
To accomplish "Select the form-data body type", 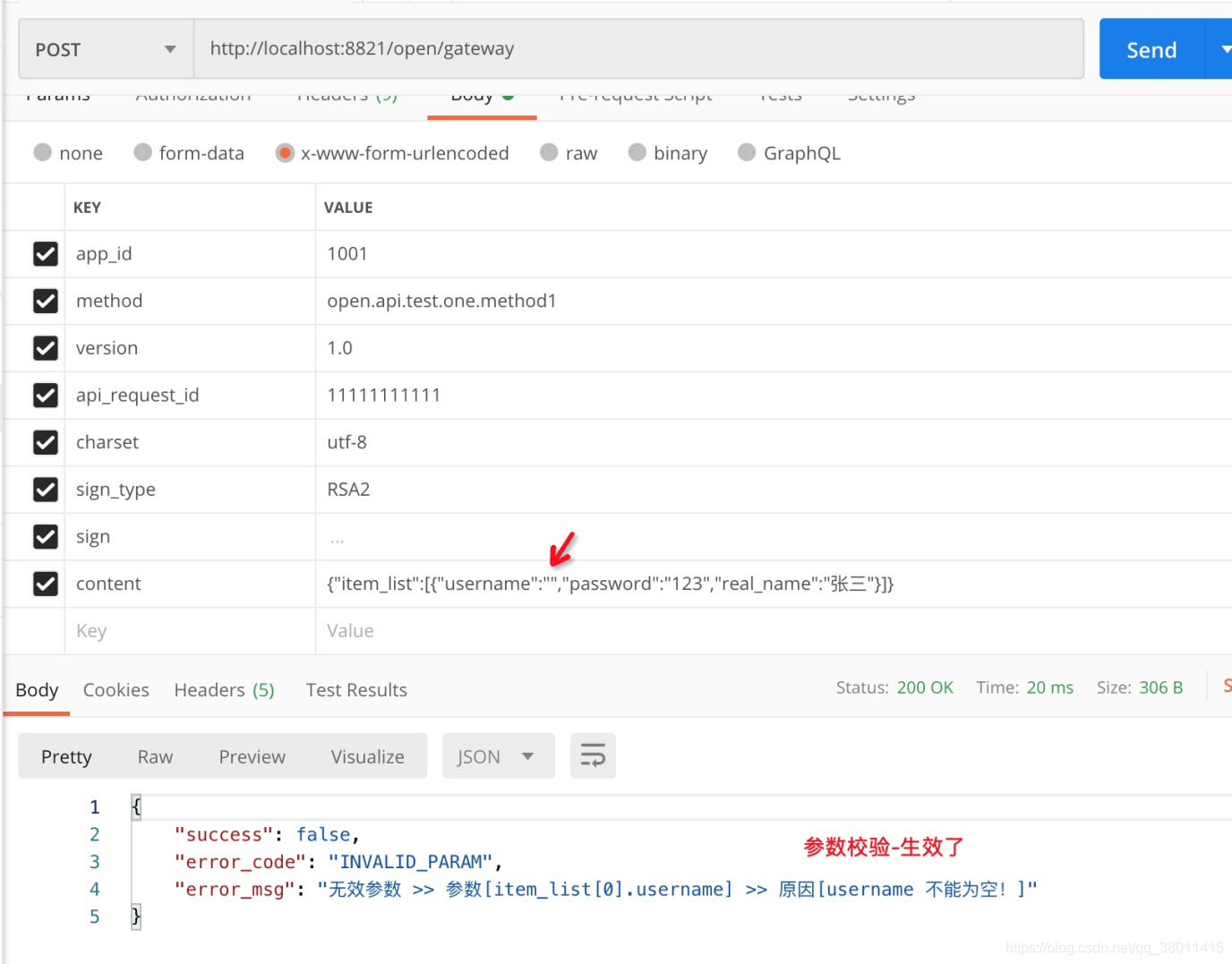I will 142,152.
